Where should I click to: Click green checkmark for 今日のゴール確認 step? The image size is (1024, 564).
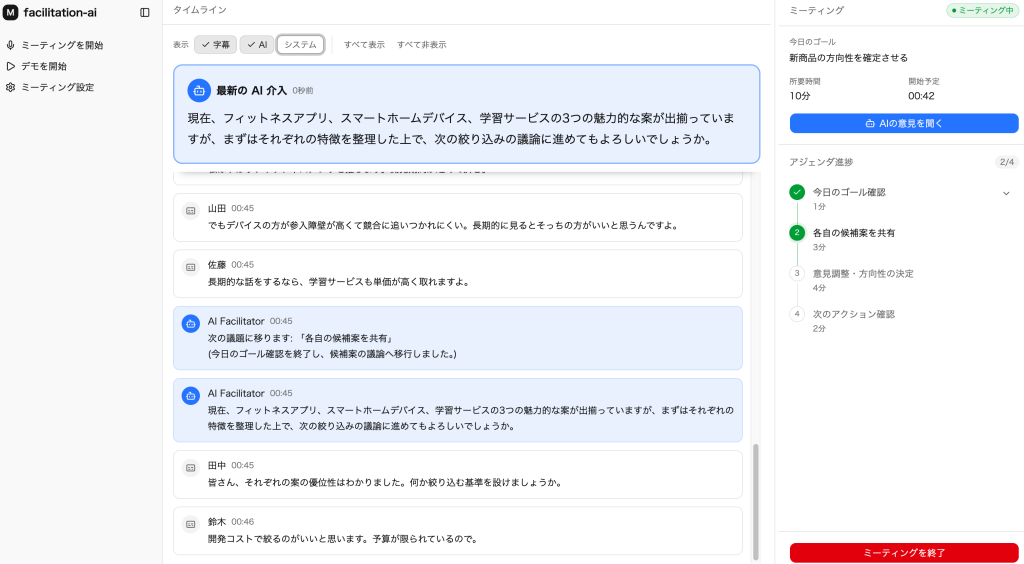tap(797, 192)
